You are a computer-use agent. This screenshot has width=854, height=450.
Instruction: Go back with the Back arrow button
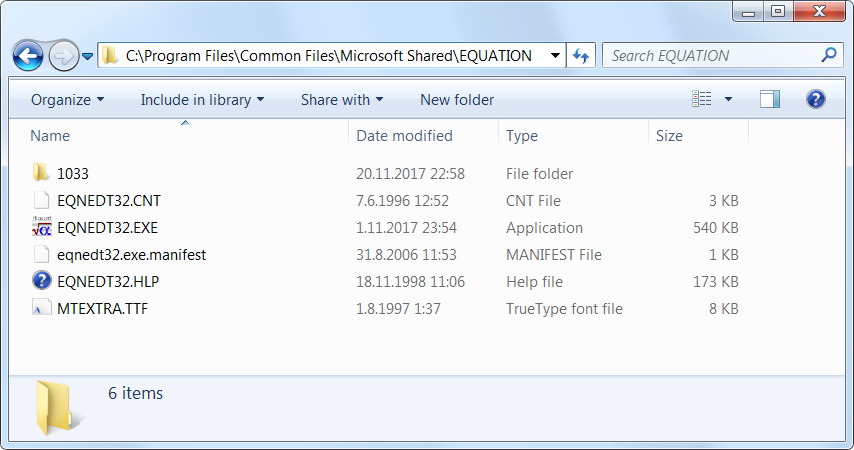tap(28, 56)
